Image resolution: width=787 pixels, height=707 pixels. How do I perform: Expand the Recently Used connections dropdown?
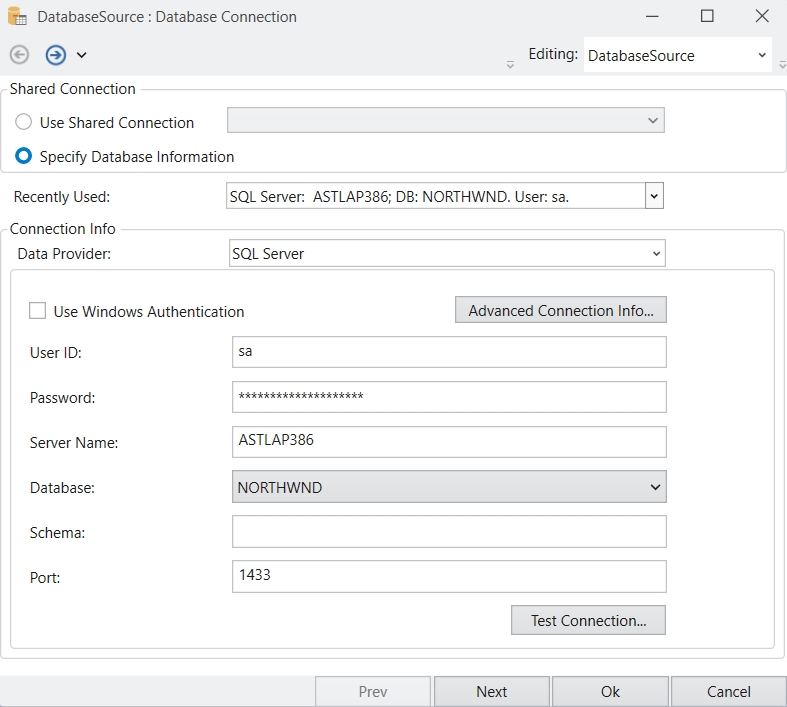tap(654, 197)
